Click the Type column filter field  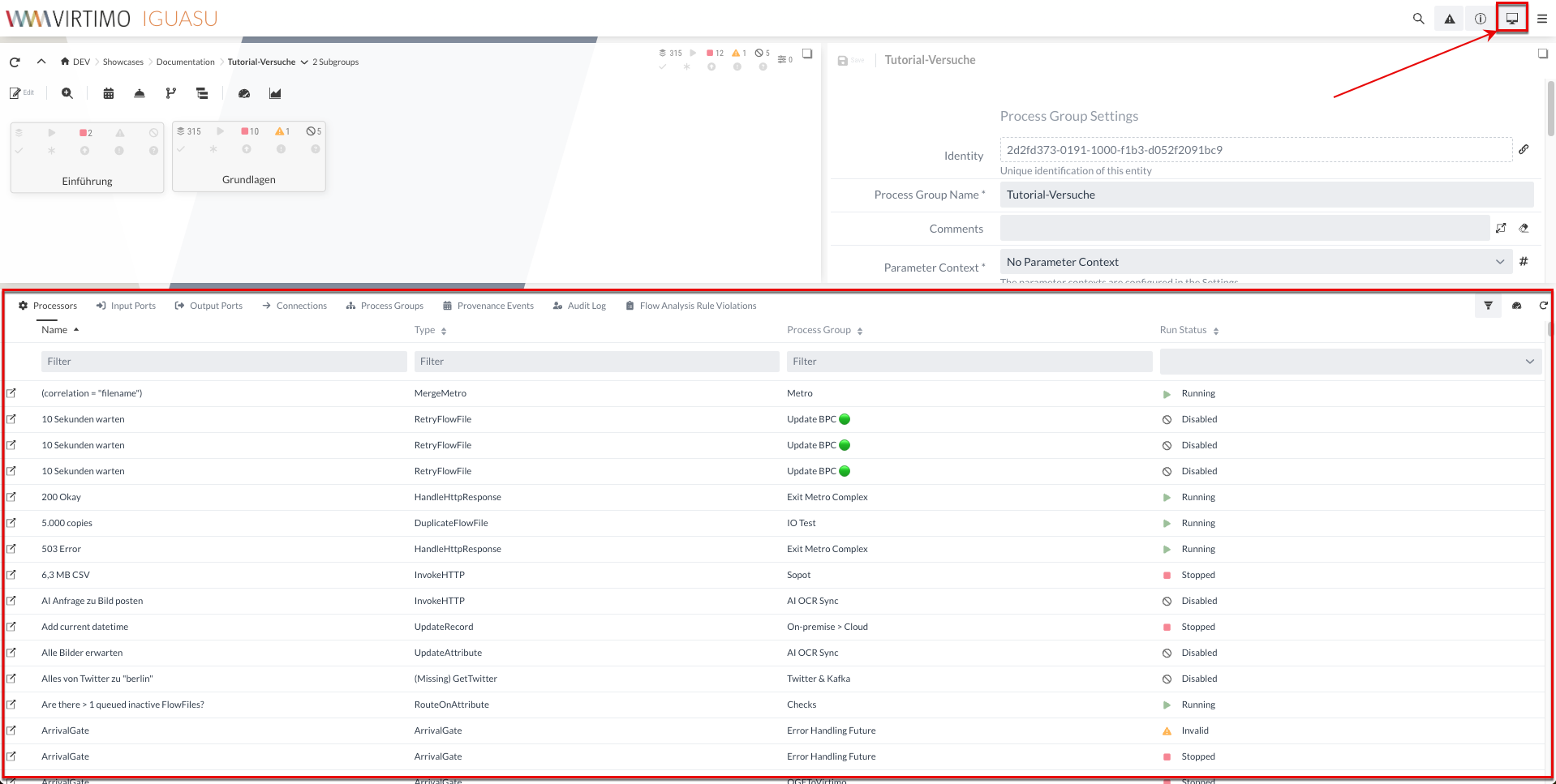pyautogui.click(x=596, y=362)
